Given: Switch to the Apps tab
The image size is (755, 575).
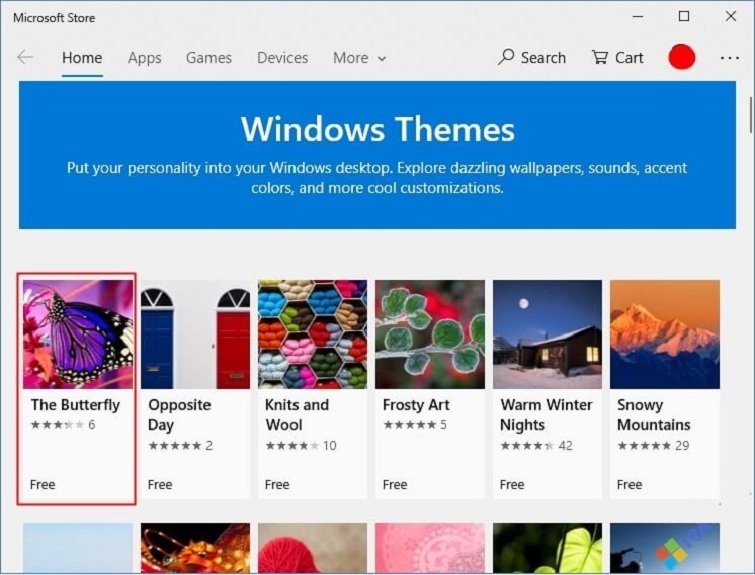Looking at the screenshot, I should (x=144, y=58).
